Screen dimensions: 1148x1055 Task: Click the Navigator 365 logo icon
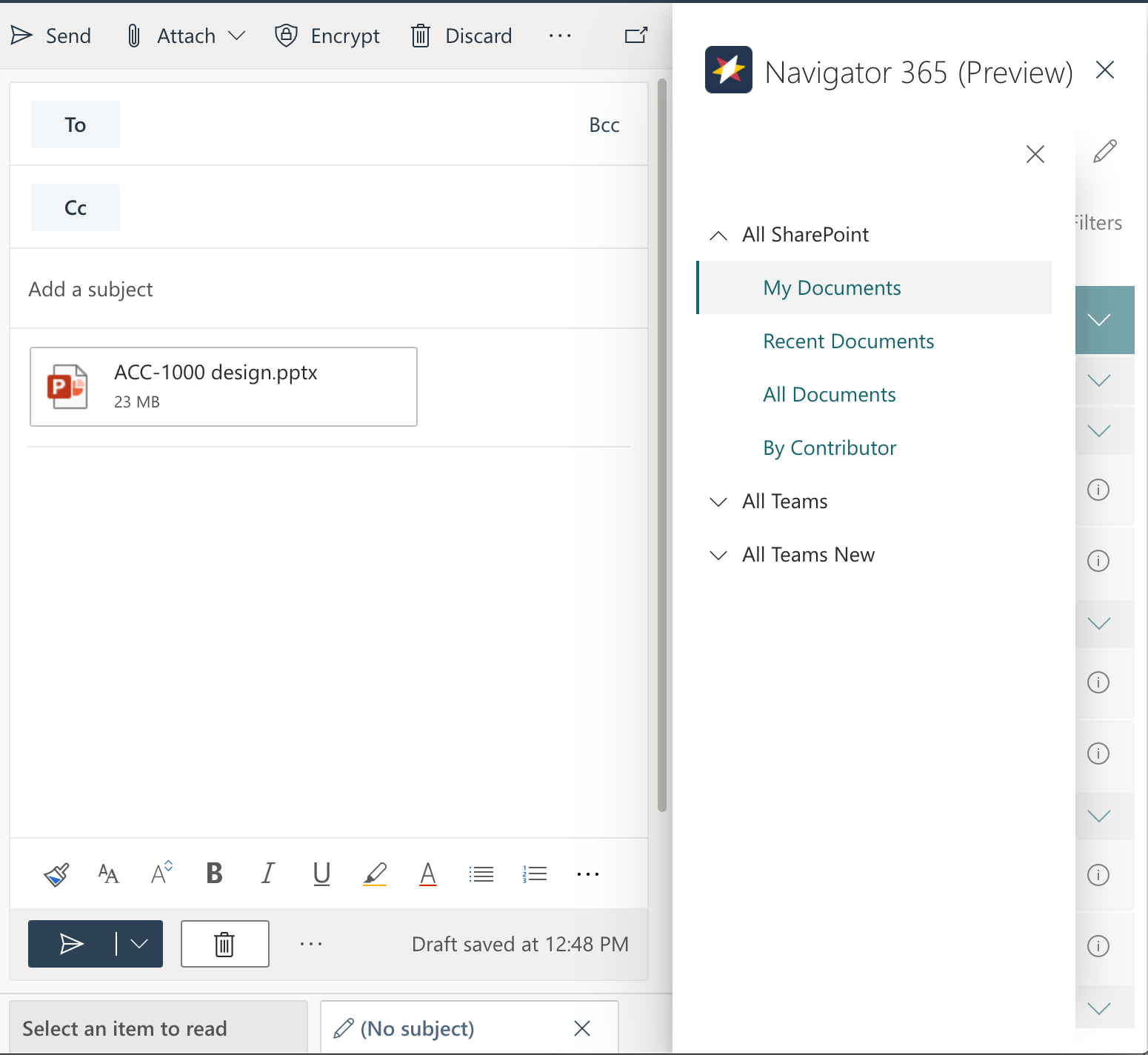[x=729, y=70]
